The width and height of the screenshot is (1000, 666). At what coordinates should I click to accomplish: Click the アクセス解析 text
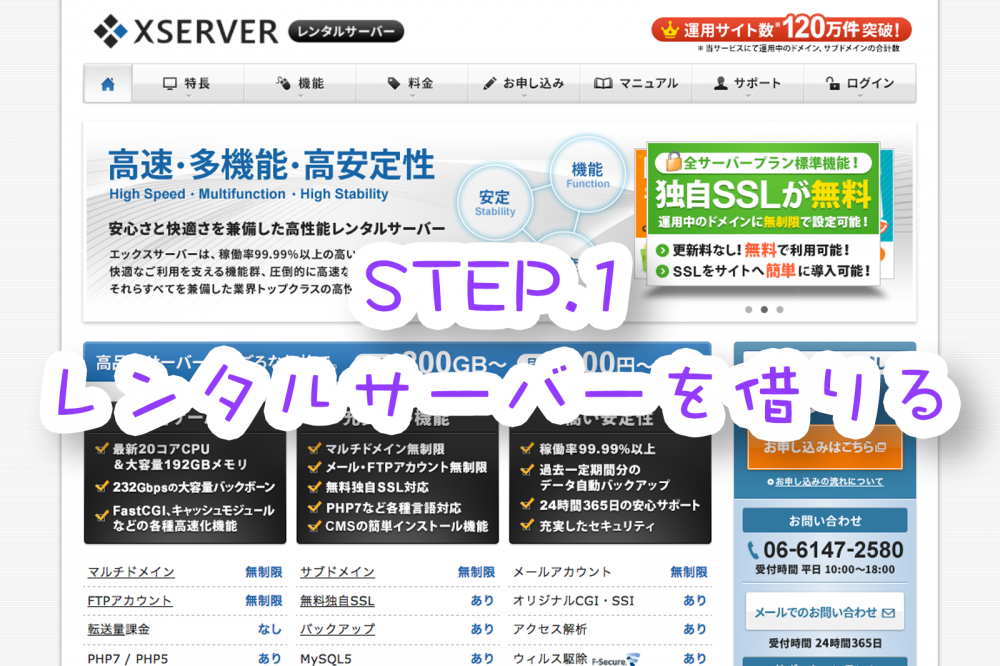(550, 630)
